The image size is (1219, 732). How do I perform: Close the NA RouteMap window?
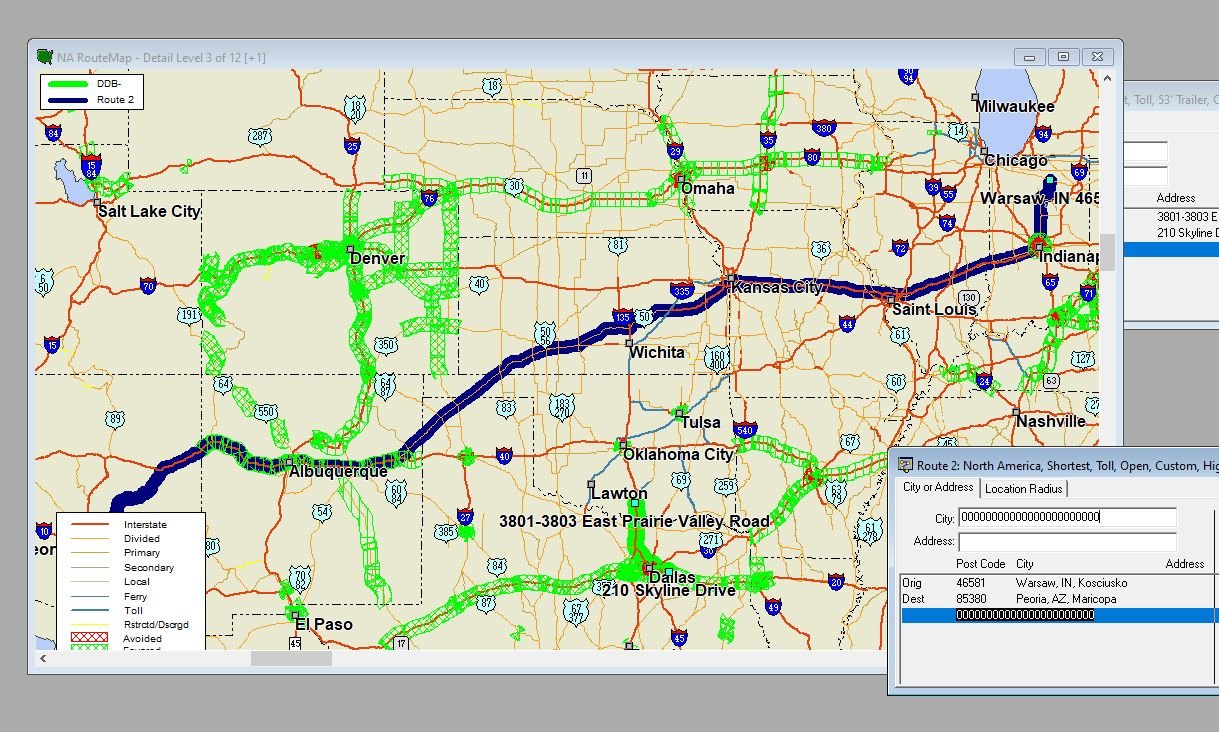pos(1096,57)
